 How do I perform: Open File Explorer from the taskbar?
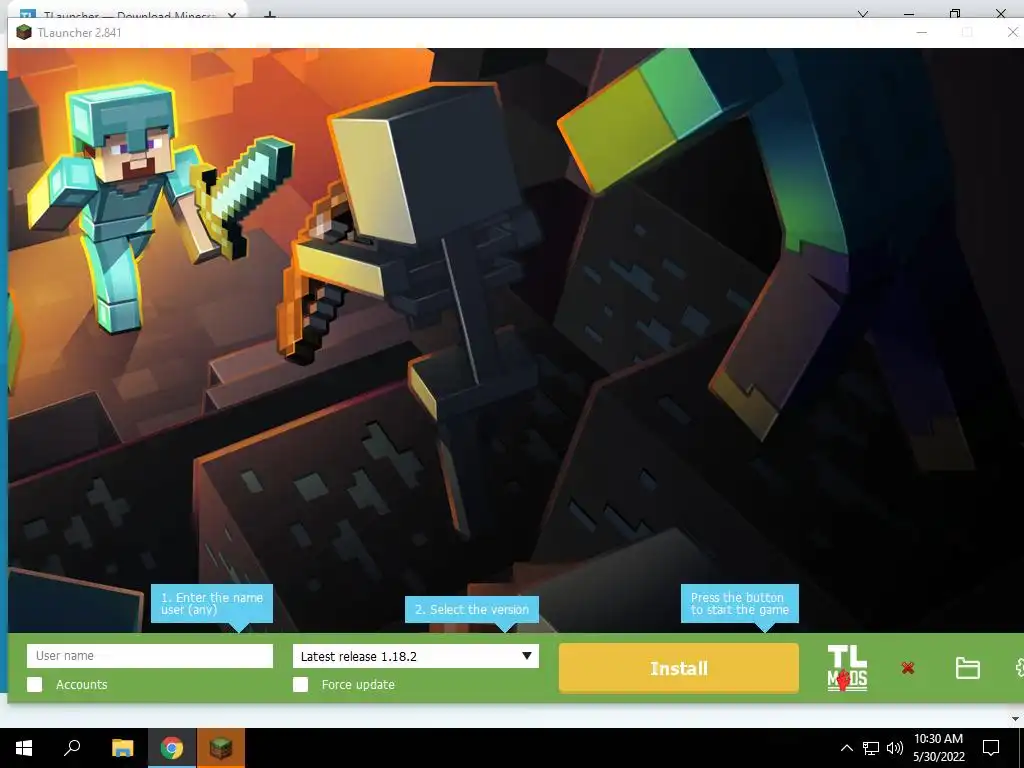click(122, 748)
